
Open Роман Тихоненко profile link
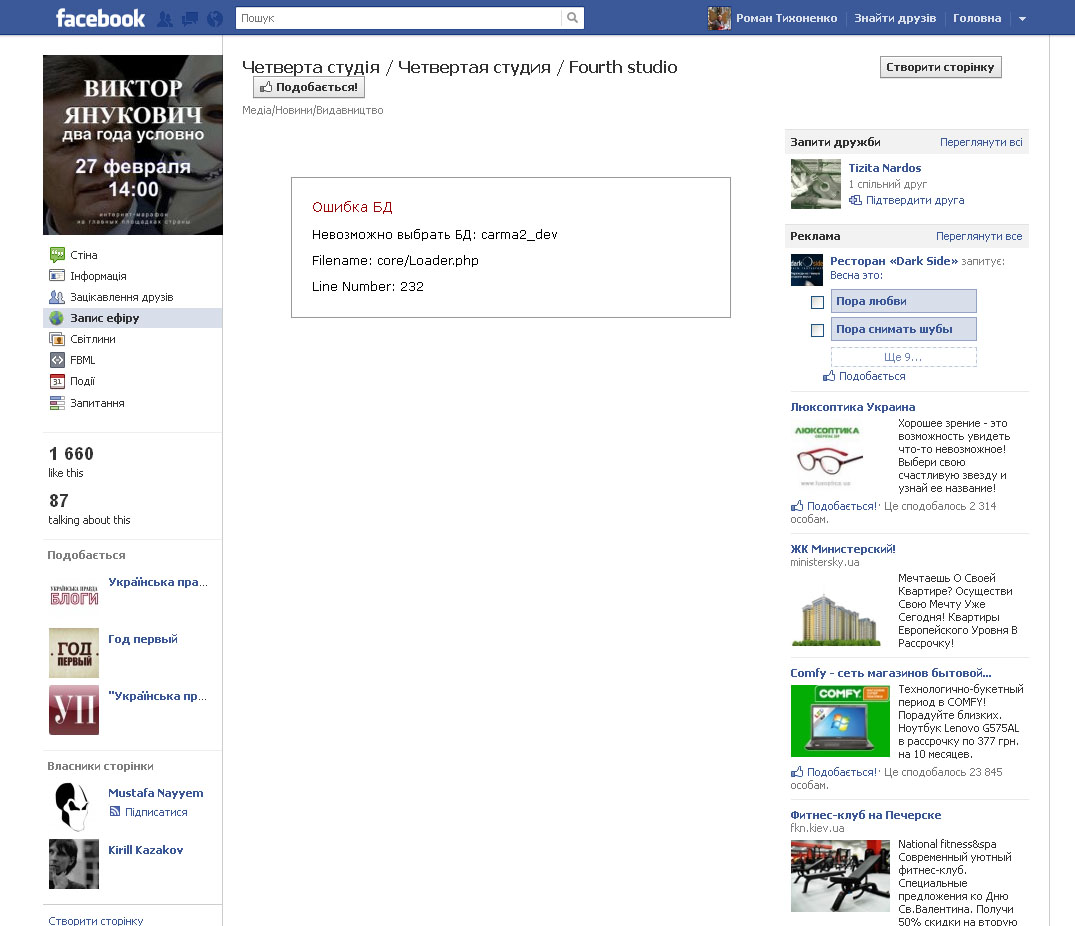(786, 19)
